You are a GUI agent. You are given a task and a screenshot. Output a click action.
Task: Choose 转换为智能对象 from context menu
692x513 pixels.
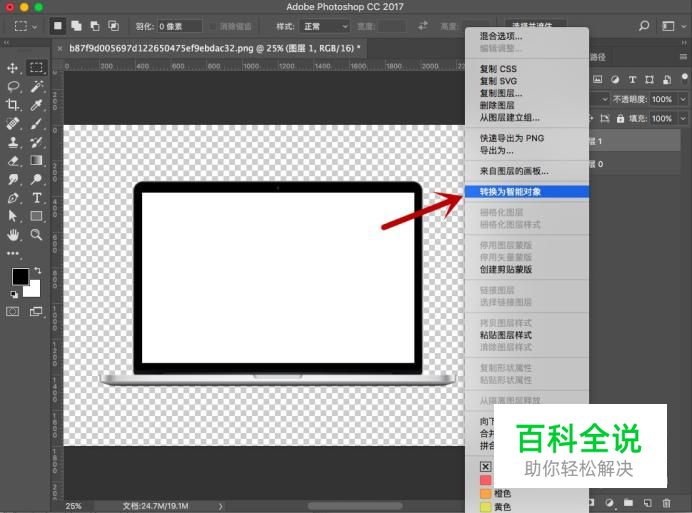pyautogui.click(x=527, y=192)
